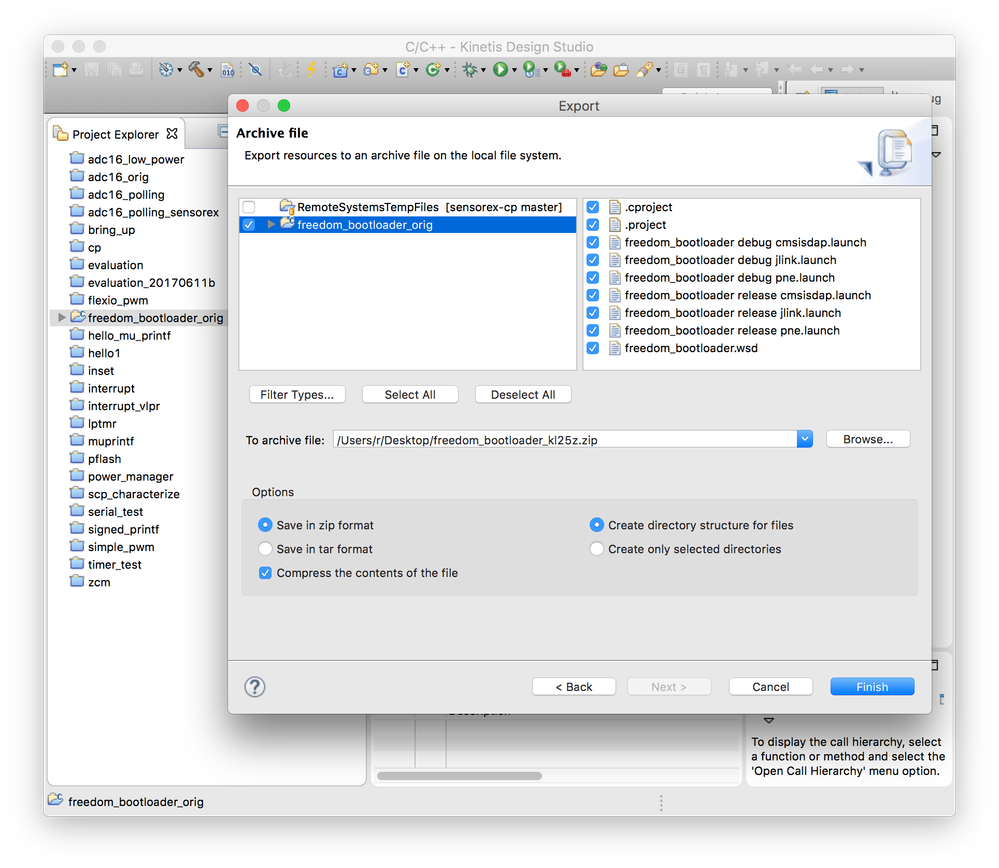This screenshot has height=868, width=999.
Task: Check the RemoteSystemsTempFiles checkbox
Action: (249, 207)
